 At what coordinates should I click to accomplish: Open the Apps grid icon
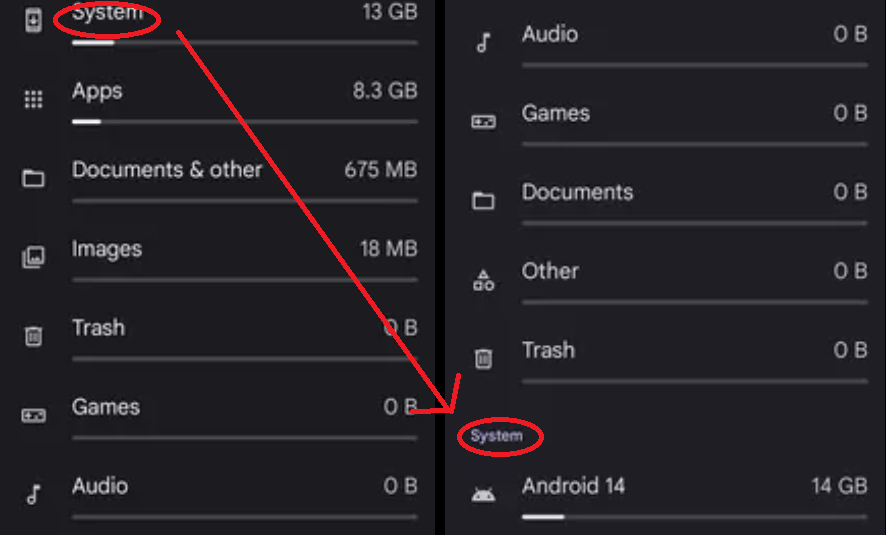(x=33, y=99)
